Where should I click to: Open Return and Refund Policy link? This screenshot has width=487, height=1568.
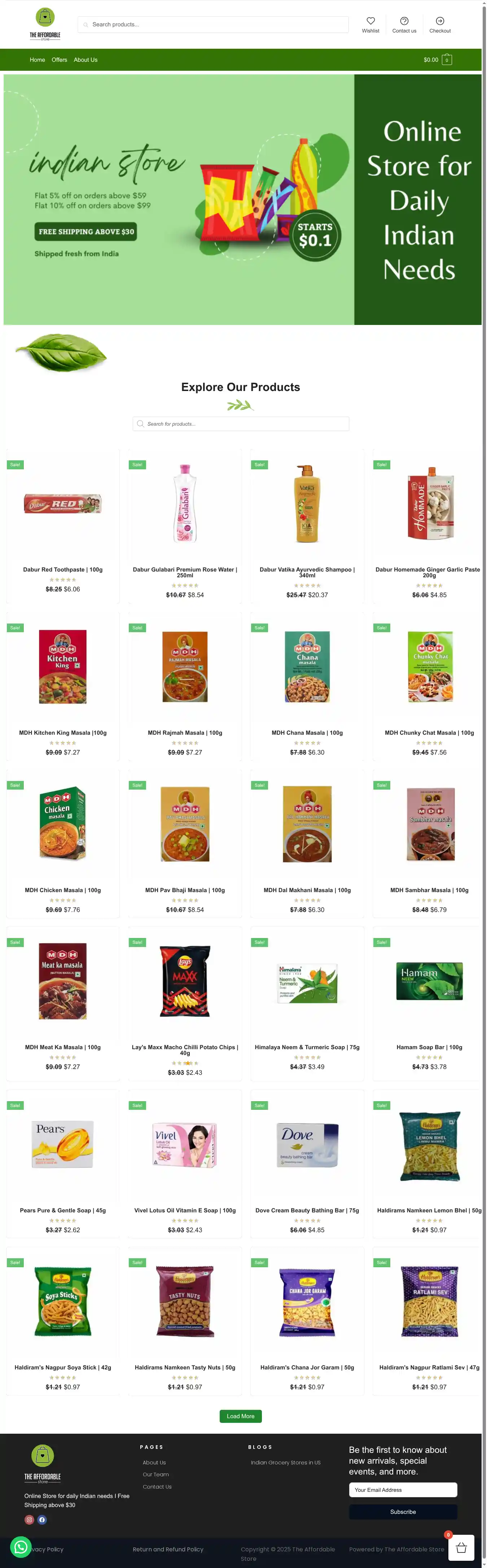(x=168, y=1549)
